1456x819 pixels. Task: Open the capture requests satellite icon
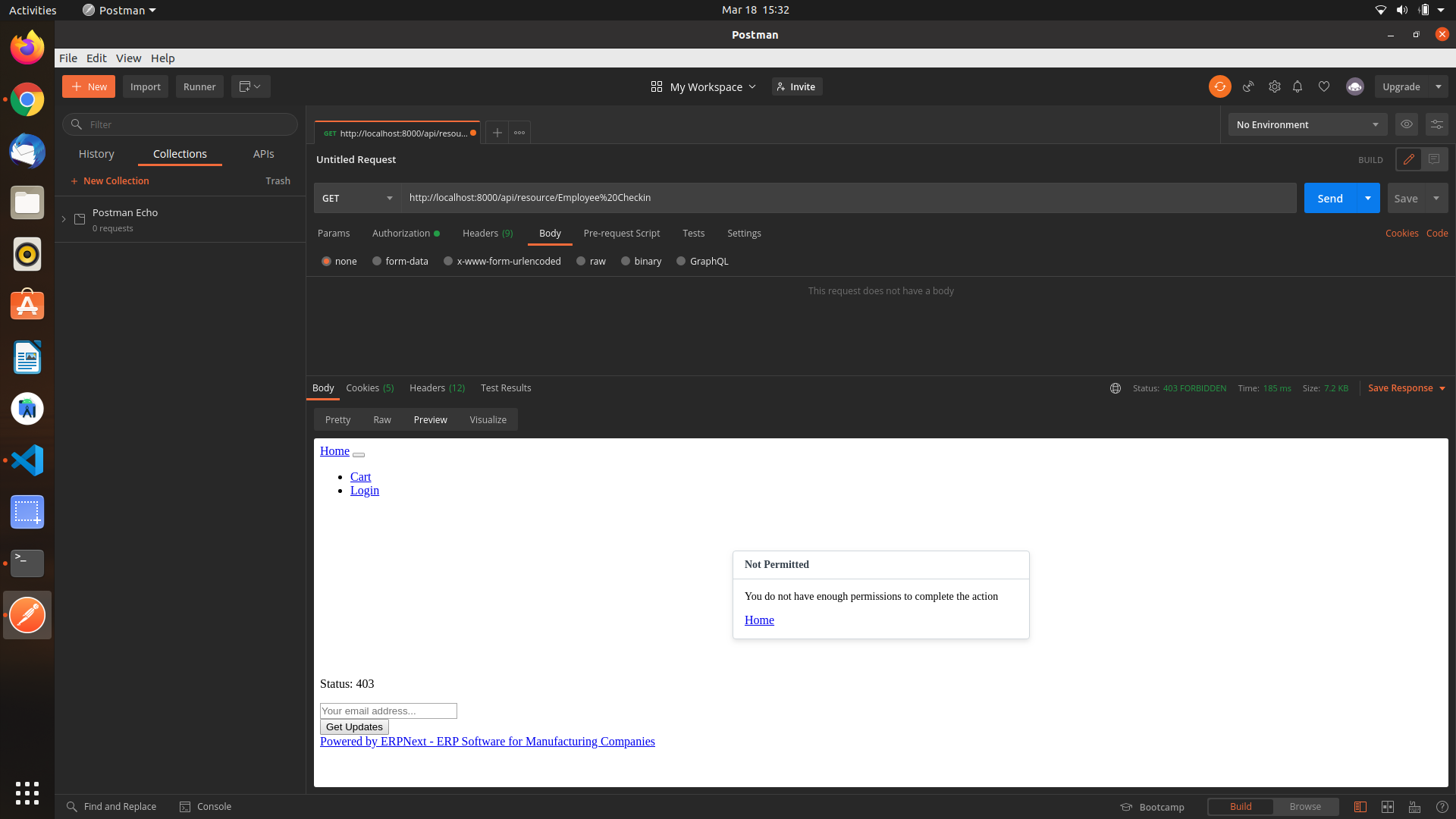(x=1248, y=86)
